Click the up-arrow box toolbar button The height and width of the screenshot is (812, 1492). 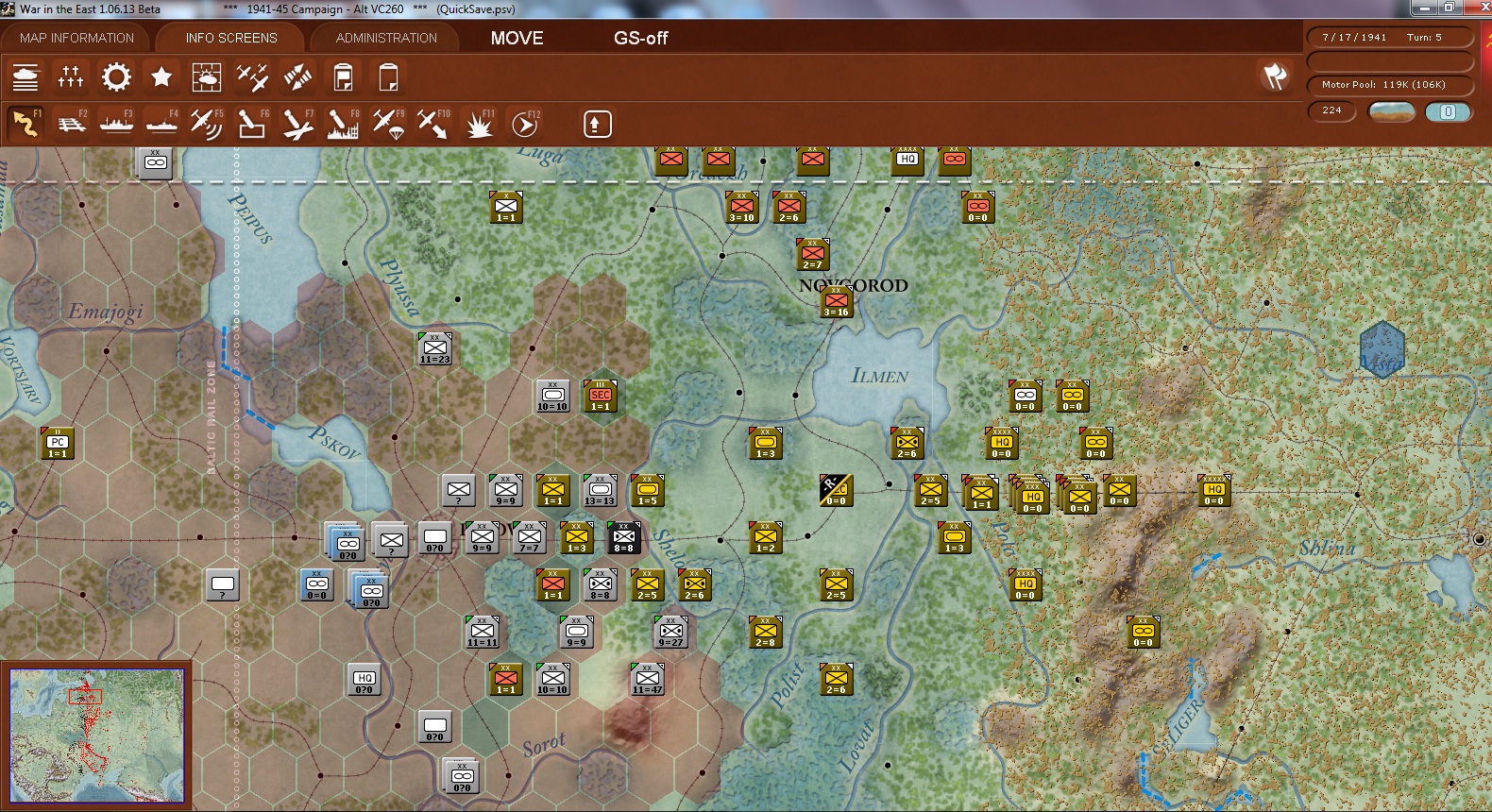click(598, 124)
